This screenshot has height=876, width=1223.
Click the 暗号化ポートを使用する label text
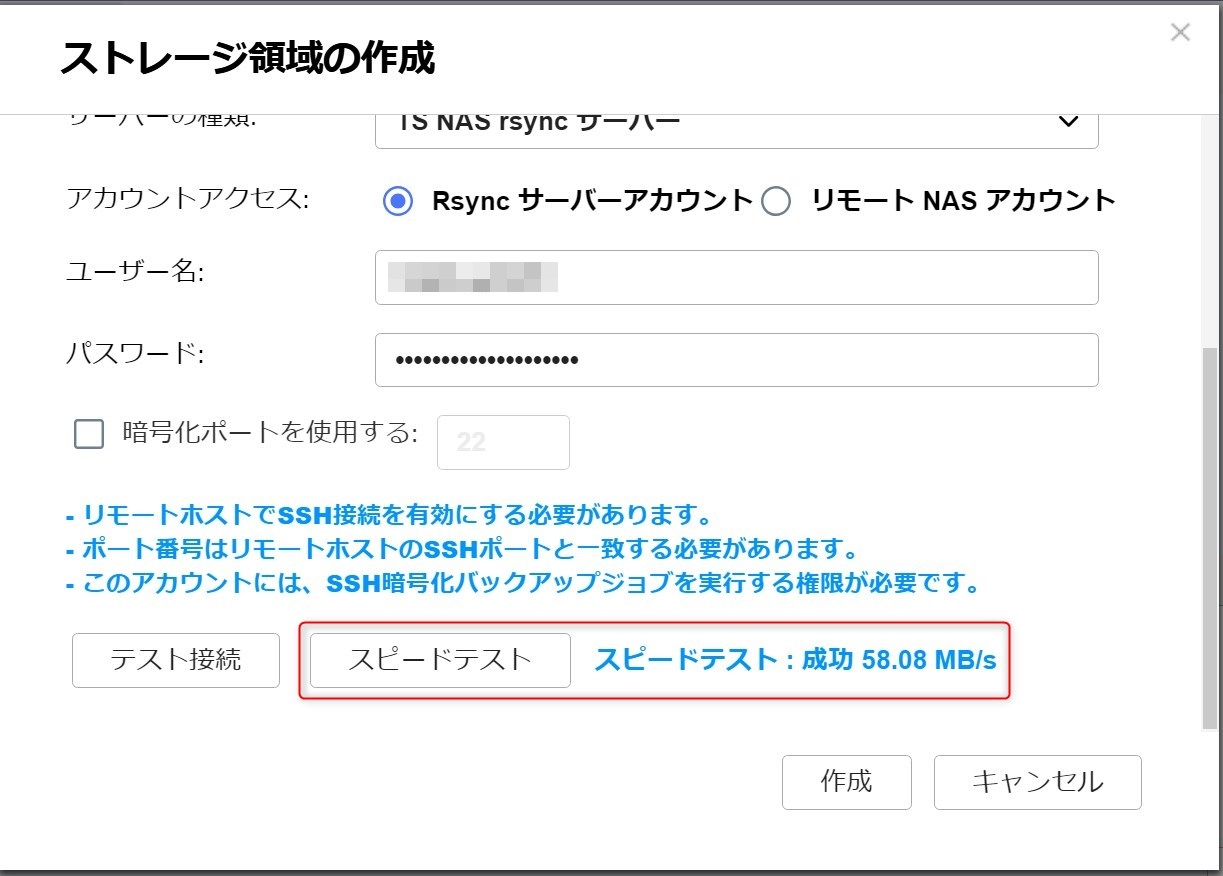point(268,433)
